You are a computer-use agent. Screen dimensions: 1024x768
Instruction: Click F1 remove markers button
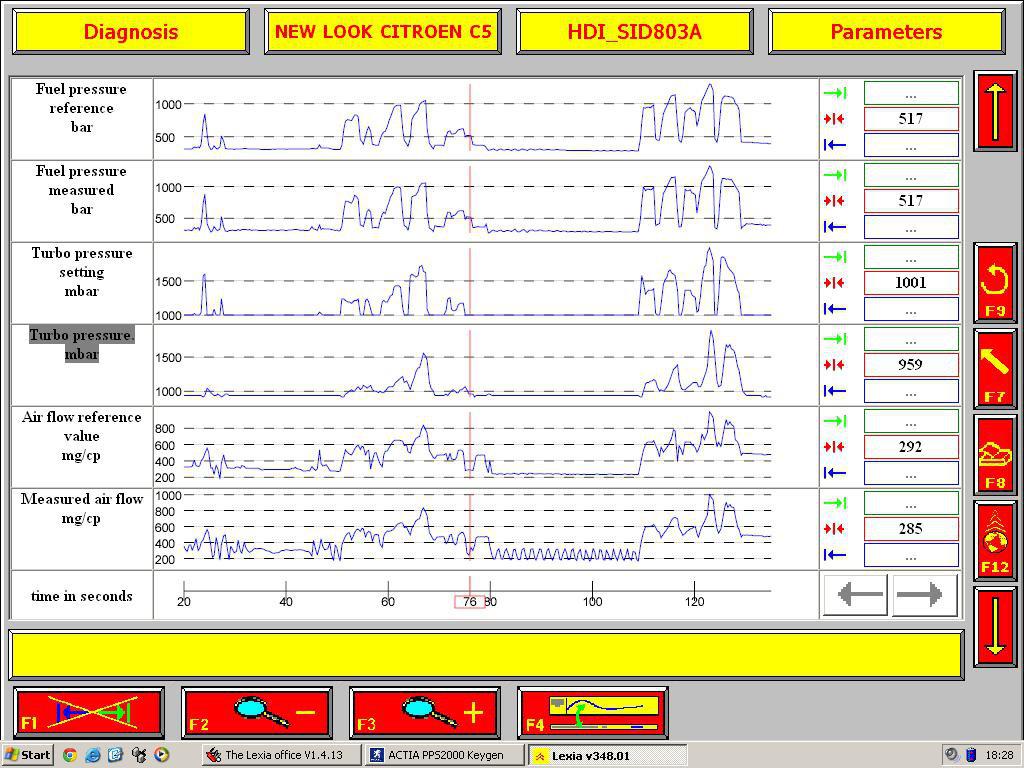click(89, 712)
